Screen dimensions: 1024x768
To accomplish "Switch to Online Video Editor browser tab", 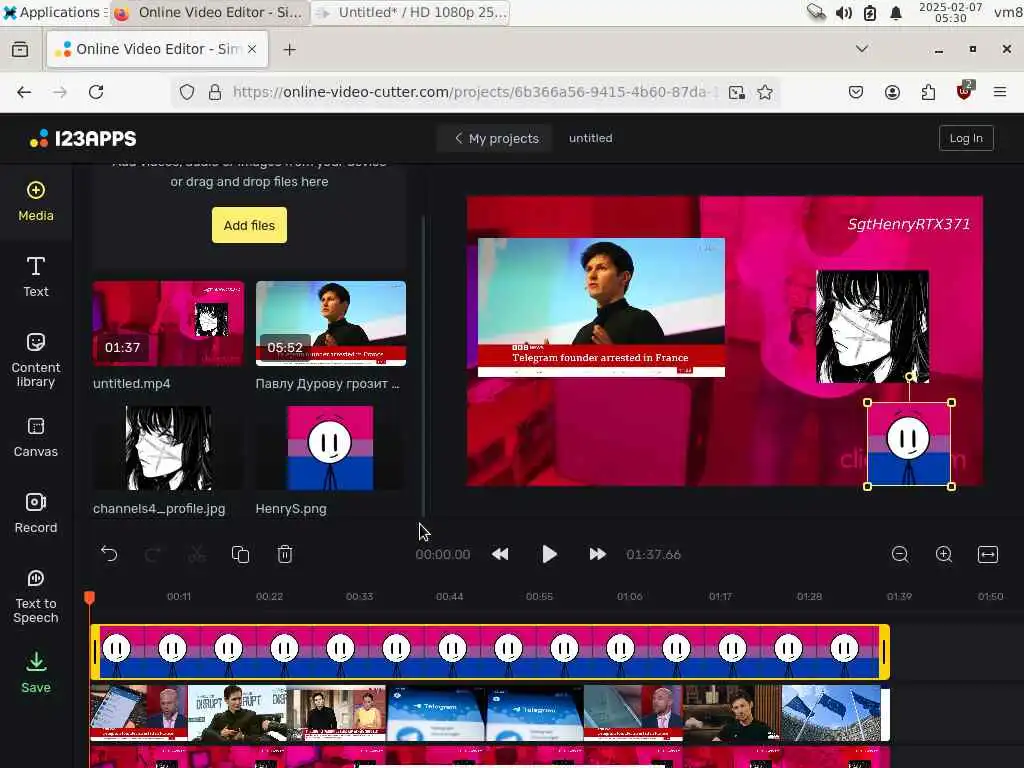I will (x=157, y=49).
